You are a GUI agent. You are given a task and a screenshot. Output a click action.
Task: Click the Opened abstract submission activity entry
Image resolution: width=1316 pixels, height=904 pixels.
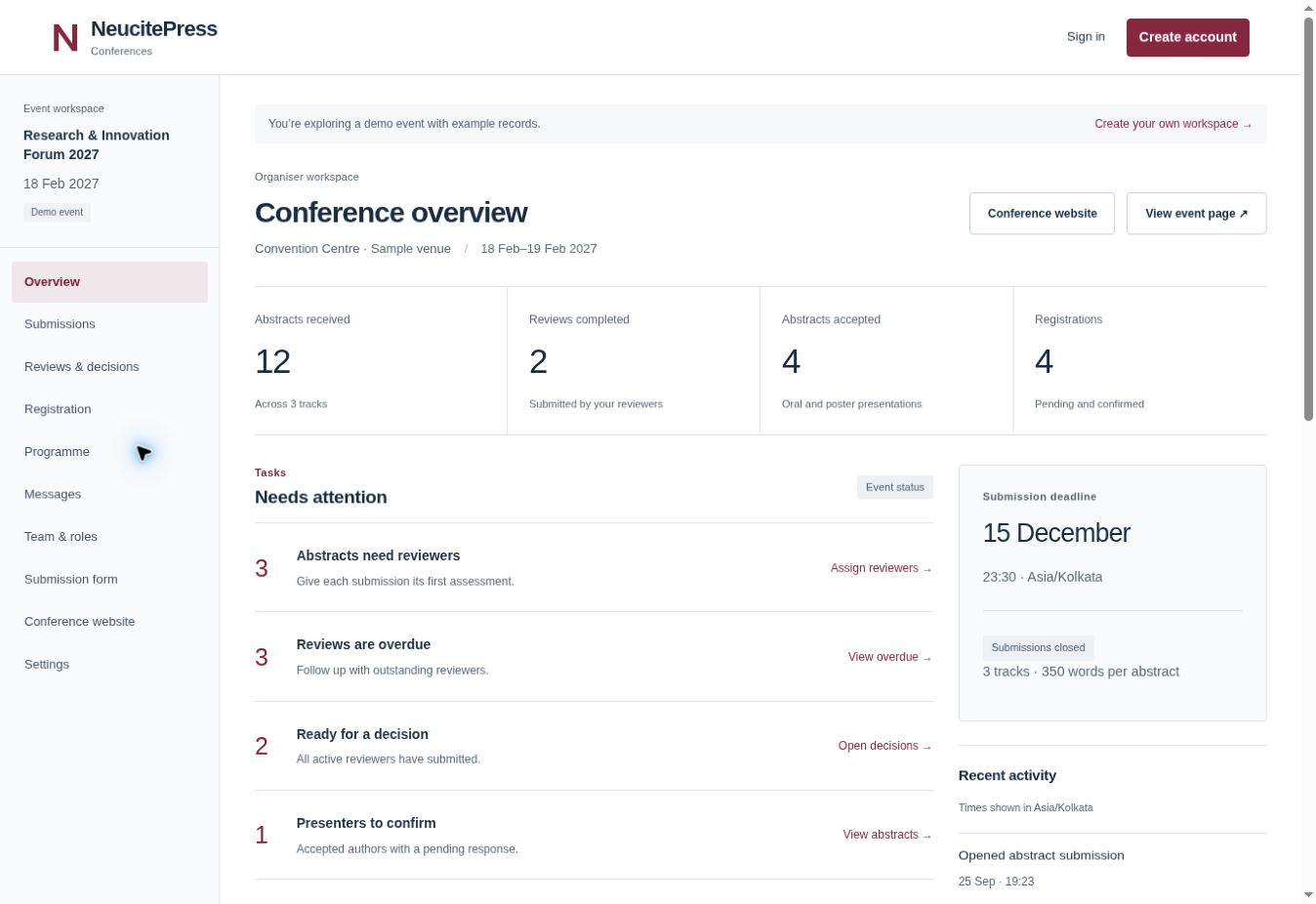point(1041,855)
